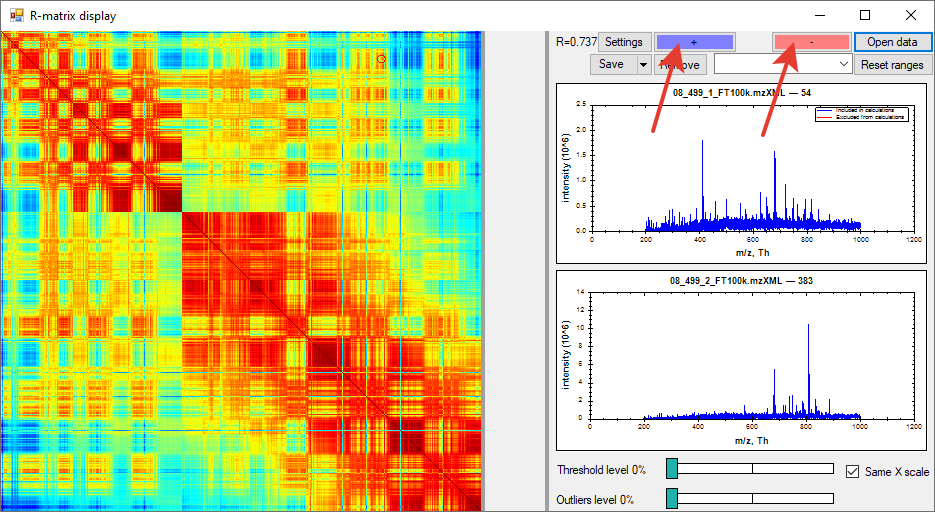Click the red minus button
Image resolution: width=935 pixels, height=512 pixels.
pos(812,42)
